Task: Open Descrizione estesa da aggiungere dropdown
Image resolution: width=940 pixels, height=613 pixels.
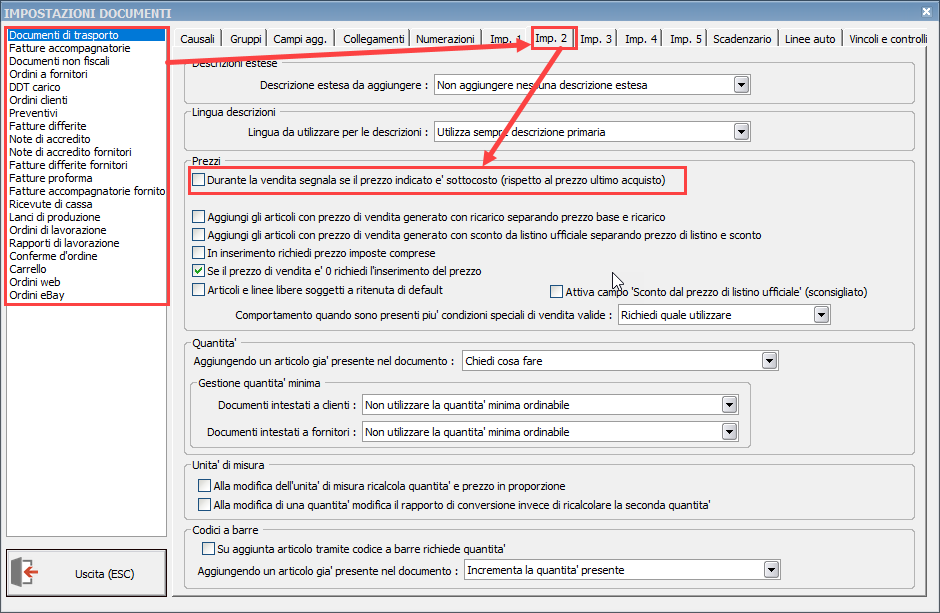Action: (x=742, y=85)
